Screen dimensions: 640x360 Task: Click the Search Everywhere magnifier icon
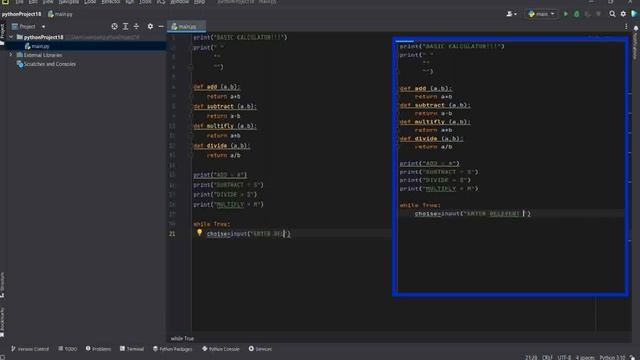pyautogui.click(x=612, y=14)
